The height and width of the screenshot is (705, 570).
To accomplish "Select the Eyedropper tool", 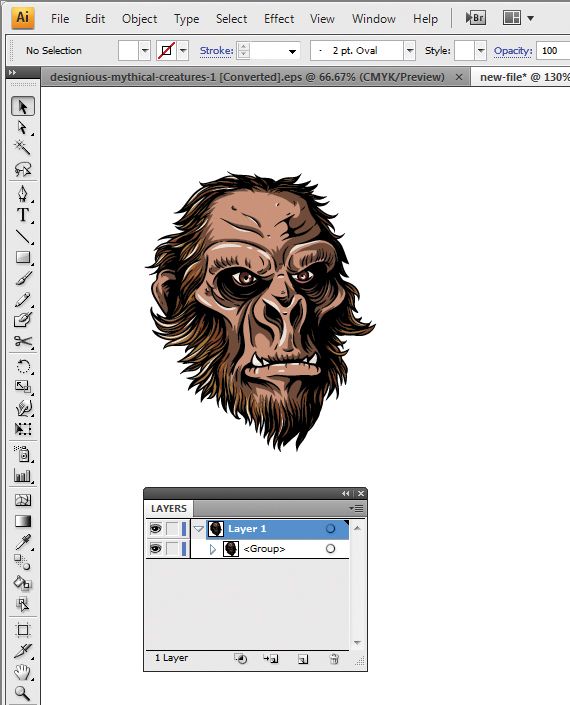I will (x=22, y=542).
